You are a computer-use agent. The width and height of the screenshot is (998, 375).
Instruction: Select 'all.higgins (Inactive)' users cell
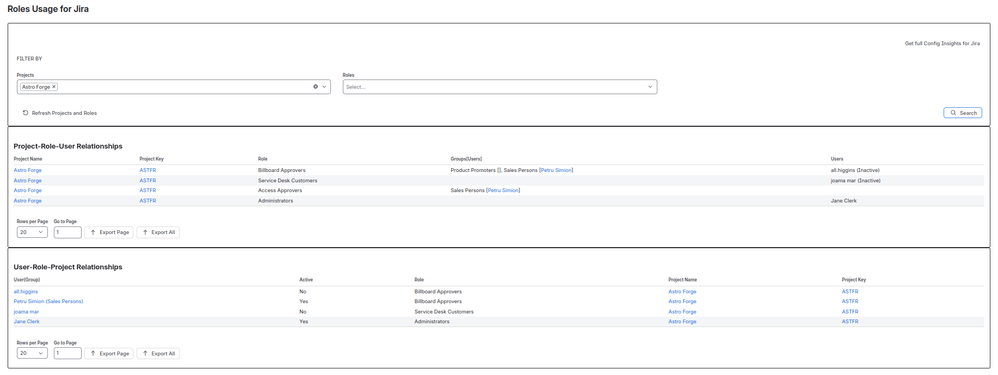[x=854, y=170]
